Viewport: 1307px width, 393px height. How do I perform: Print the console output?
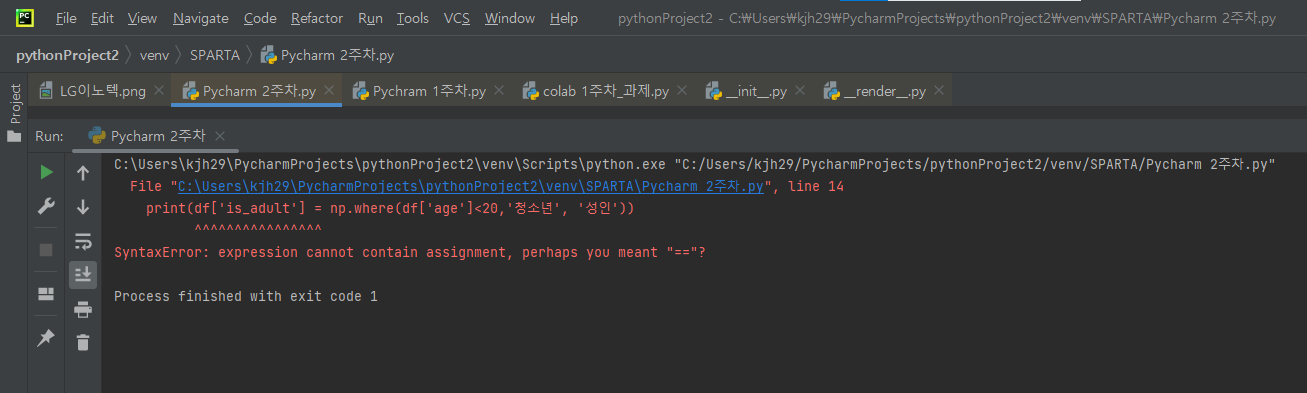point(83,309)
